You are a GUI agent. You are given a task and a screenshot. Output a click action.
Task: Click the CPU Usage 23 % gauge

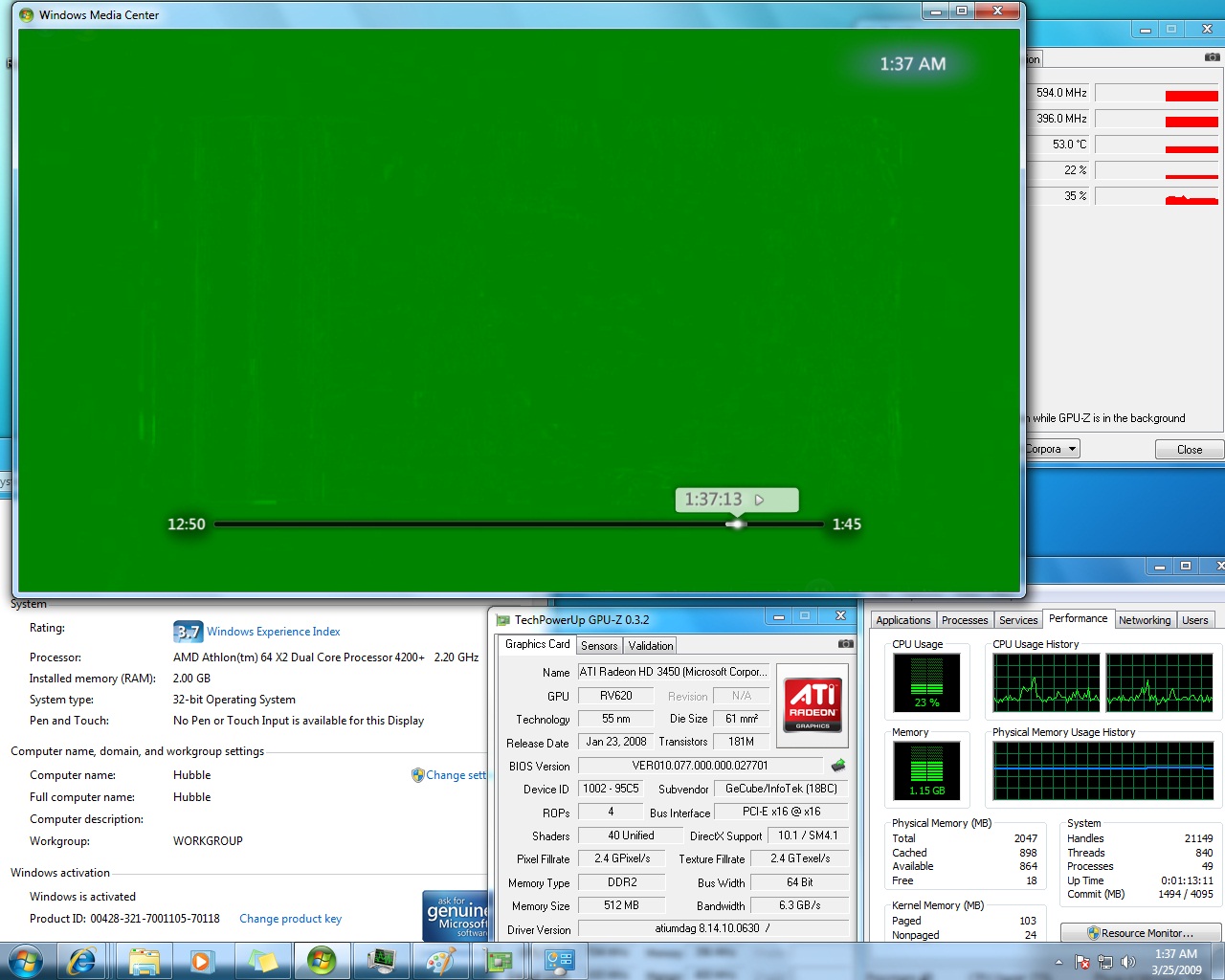coord(926,682)
